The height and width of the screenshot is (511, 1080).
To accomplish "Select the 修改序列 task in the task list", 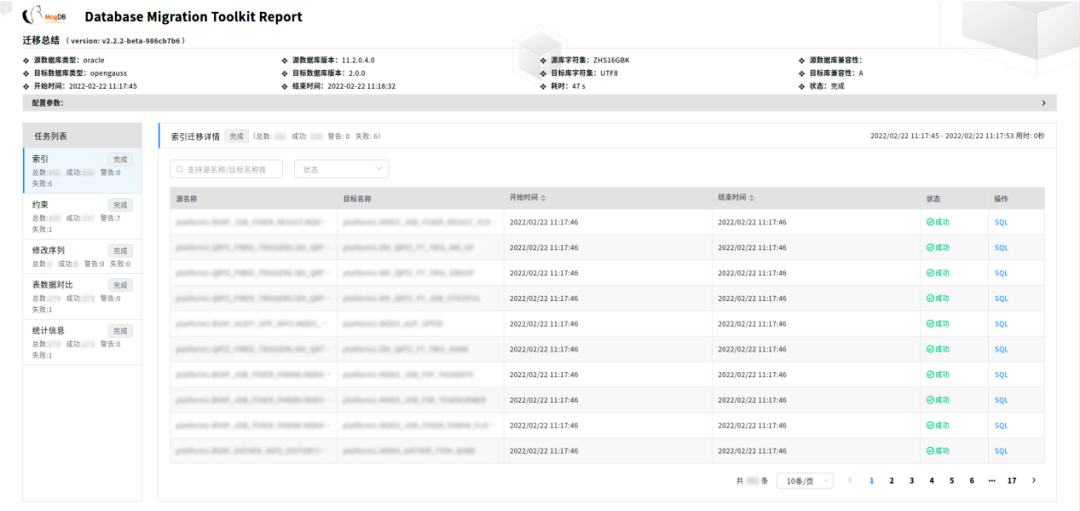I will (x=82, y=256).
